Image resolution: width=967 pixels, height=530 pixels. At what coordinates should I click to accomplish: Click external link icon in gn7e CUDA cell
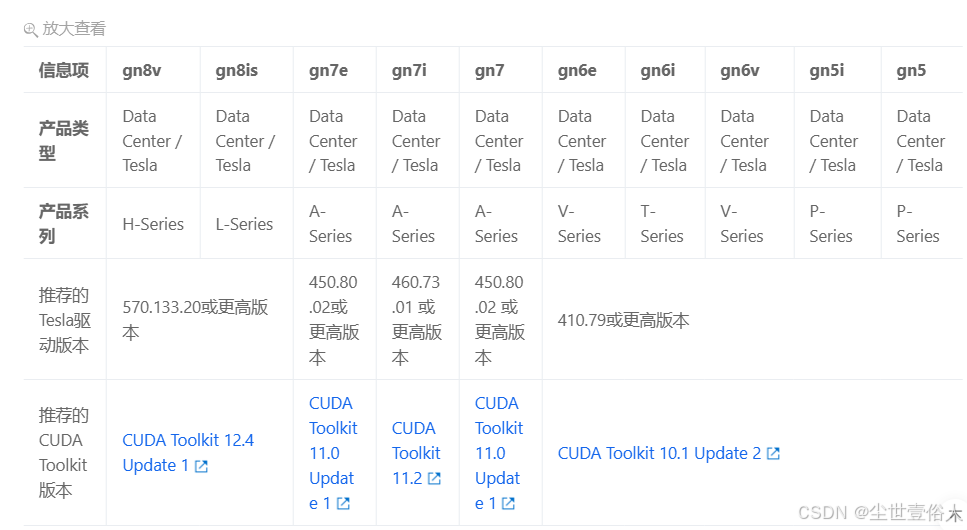coord(343,503)
